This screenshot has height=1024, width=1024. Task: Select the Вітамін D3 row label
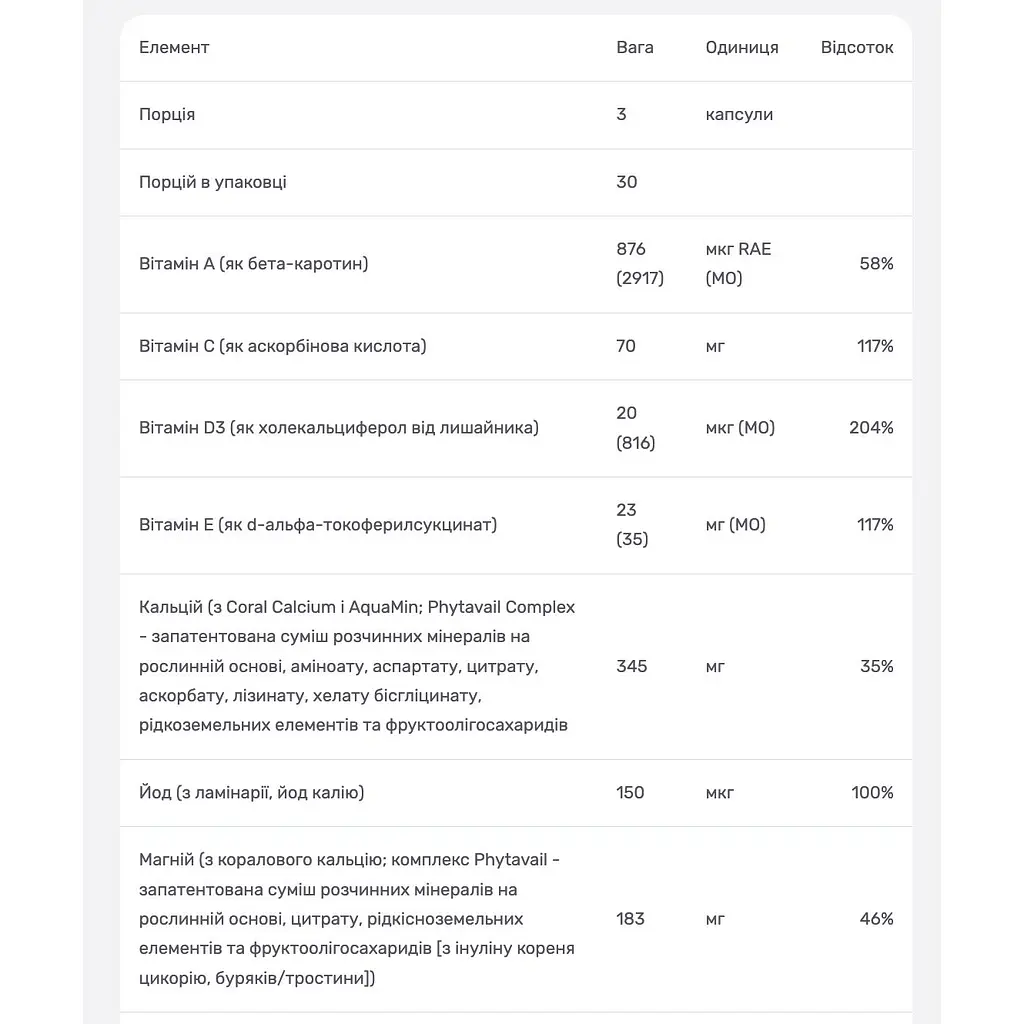click(x=338, y=428)
